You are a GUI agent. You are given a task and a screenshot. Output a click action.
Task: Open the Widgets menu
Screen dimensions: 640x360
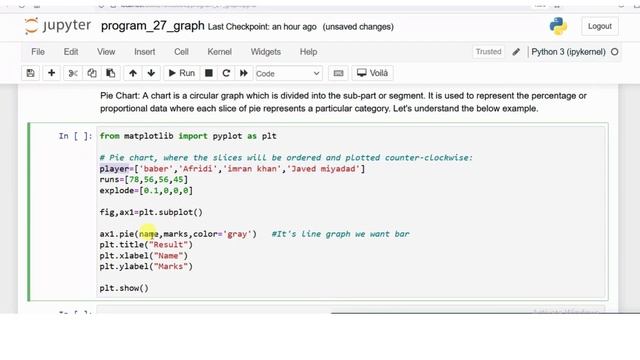point(266,52)
